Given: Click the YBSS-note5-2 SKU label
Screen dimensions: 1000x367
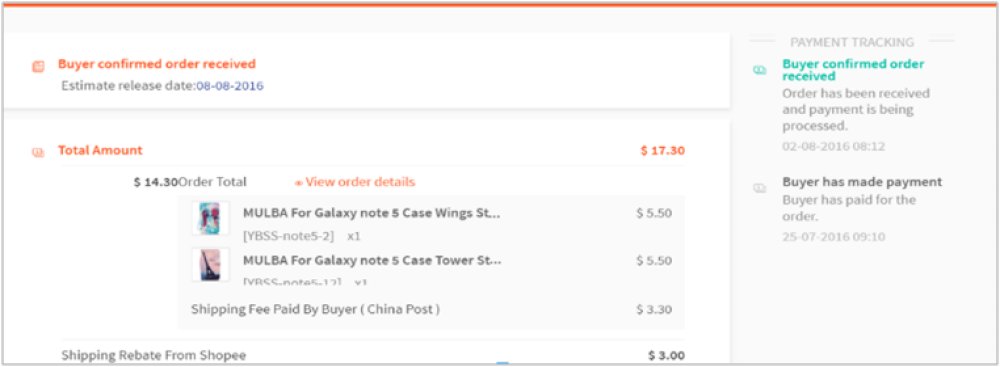Looking at the screenshot, I should click(288, 236).
